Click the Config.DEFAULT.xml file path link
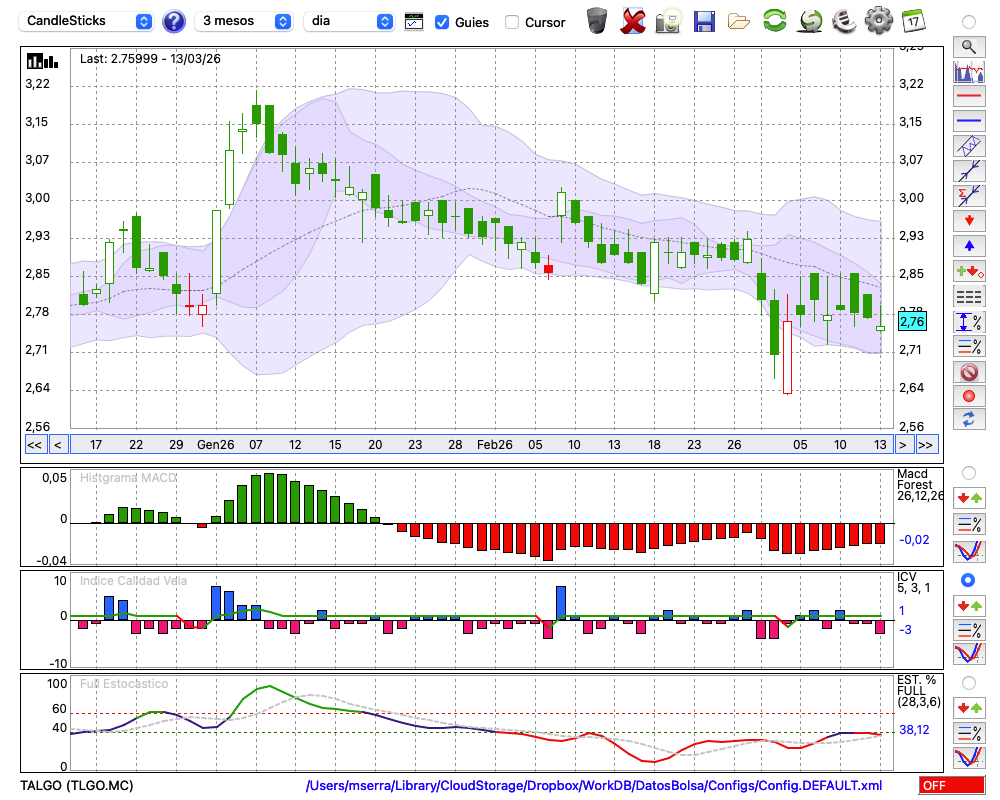This screenshot has width=1000, height=800. click(594, 786)
